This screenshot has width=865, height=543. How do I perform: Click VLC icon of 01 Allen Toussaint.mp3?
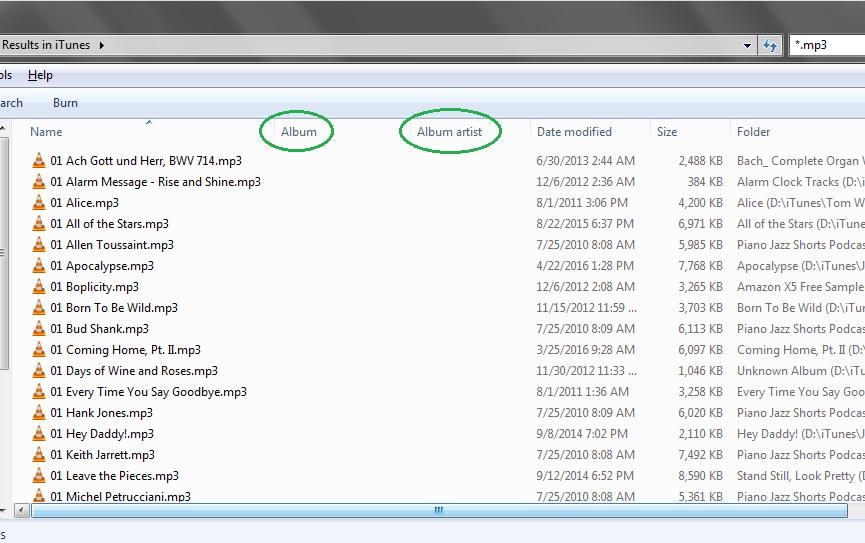pyautogui.click(x=39, y=244)
